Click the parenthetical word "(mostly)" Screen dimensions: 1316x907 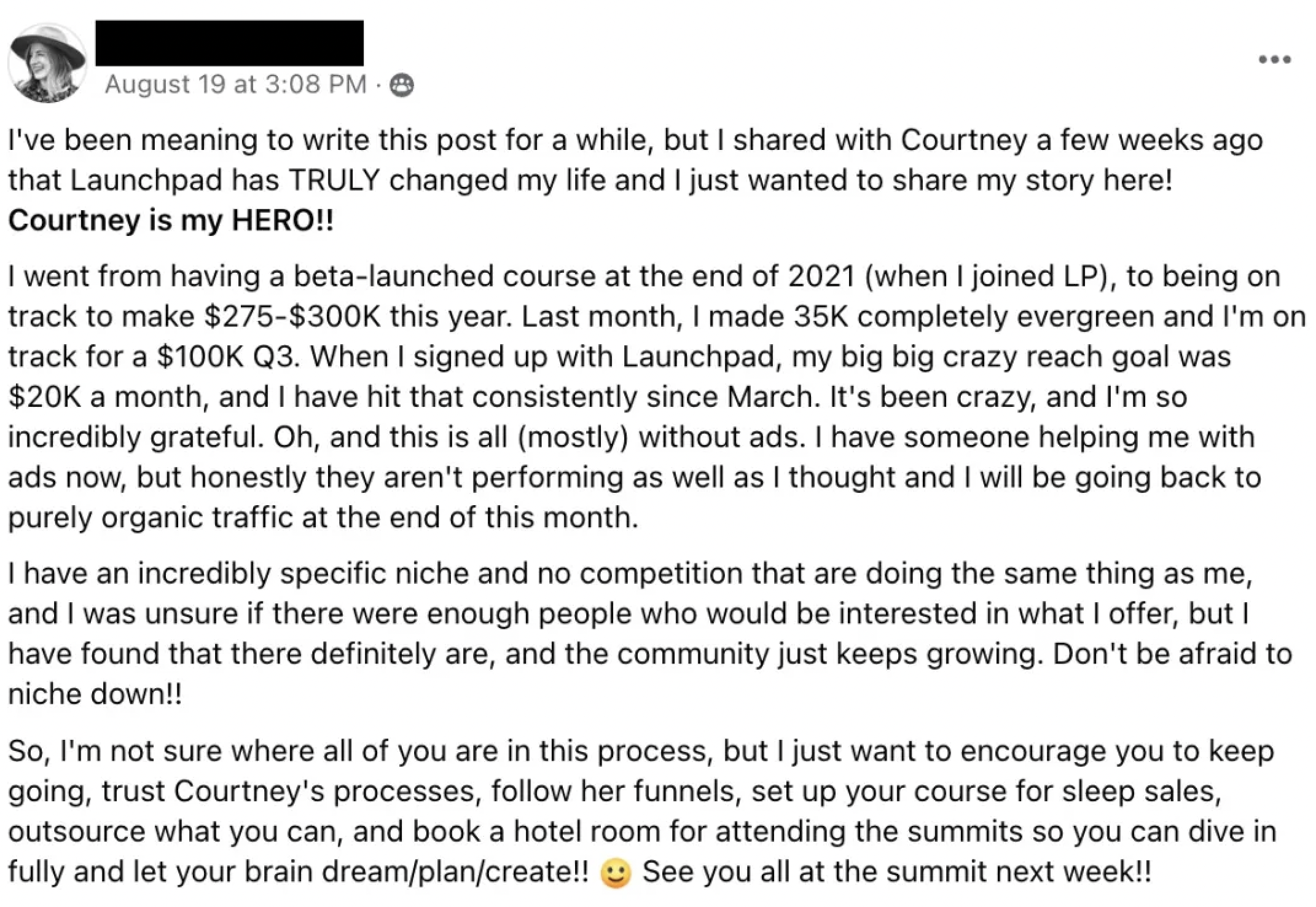coord(574,437)
